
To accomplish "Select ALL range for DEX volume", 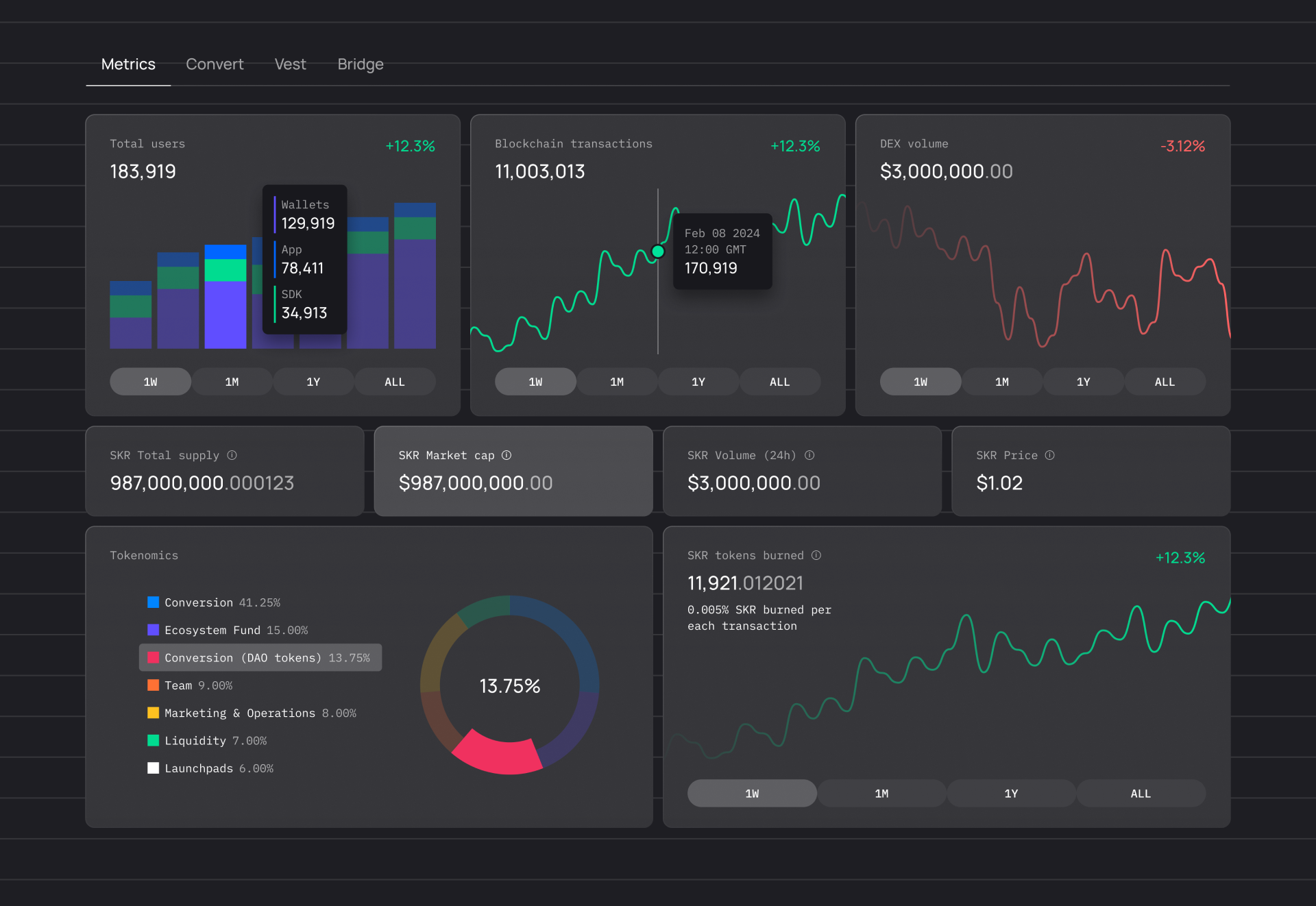I will click(x=1164, y=382).
